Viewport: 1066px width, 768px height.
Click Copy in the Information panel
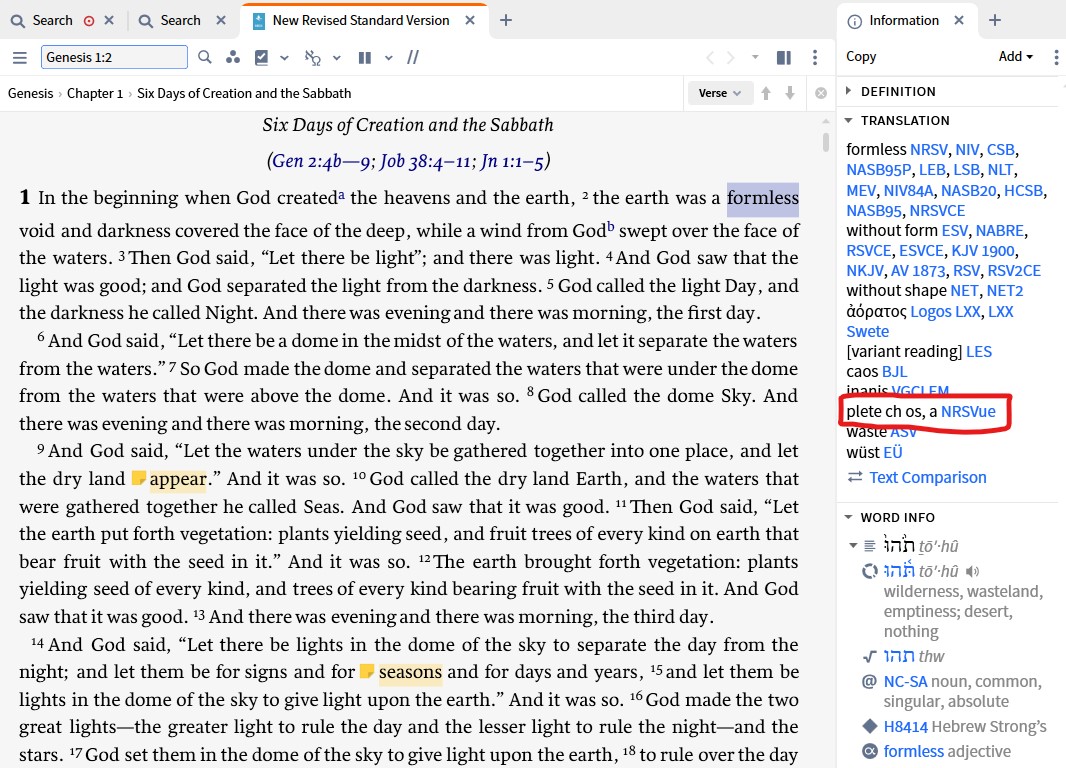pos(860,57)
